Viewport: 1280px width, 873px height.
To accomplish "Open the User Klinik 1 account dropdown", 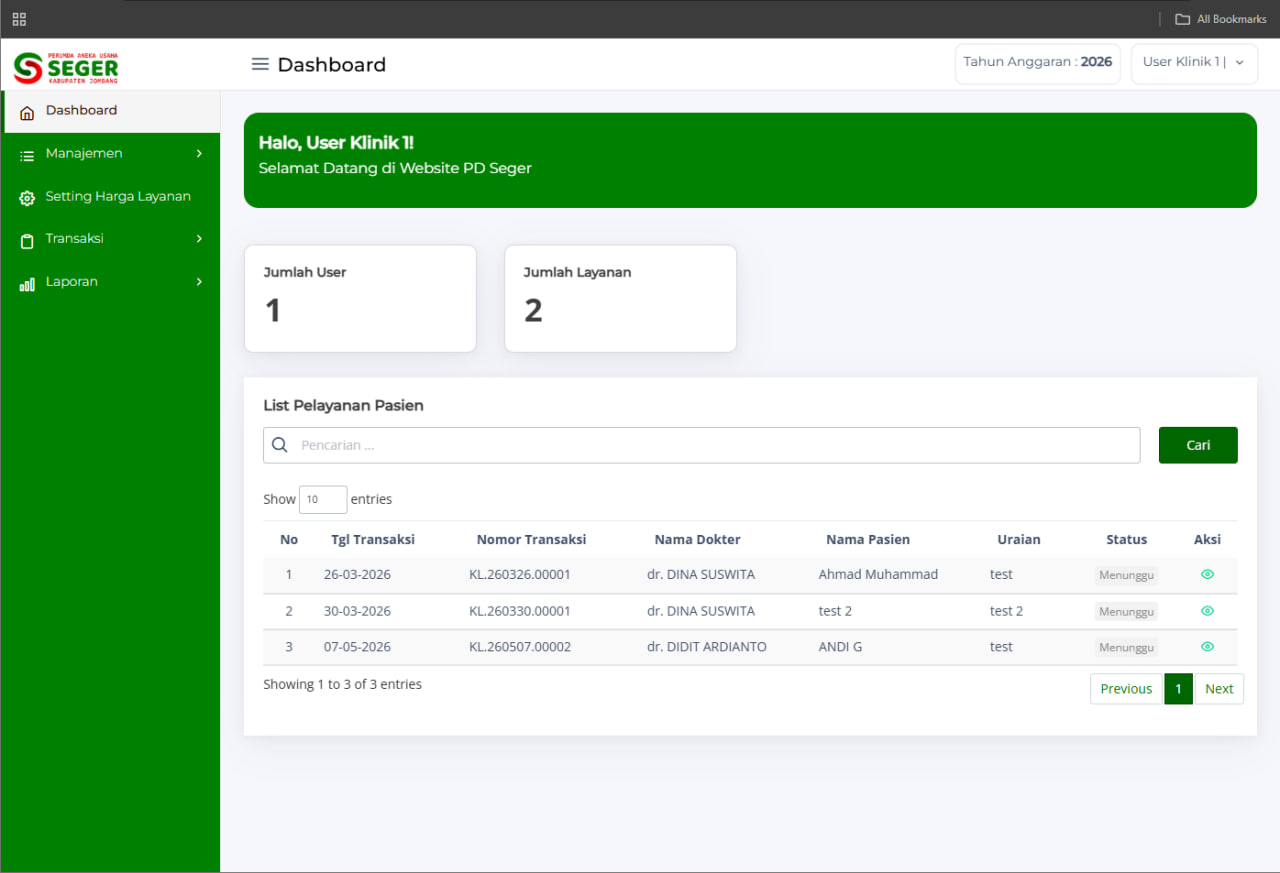I will pos(1194,63).
